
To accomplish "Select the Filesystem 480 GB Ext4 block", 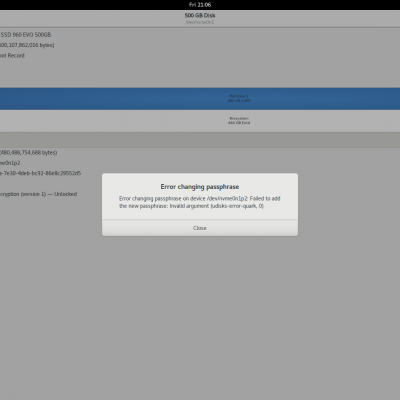I will point(200,121).
